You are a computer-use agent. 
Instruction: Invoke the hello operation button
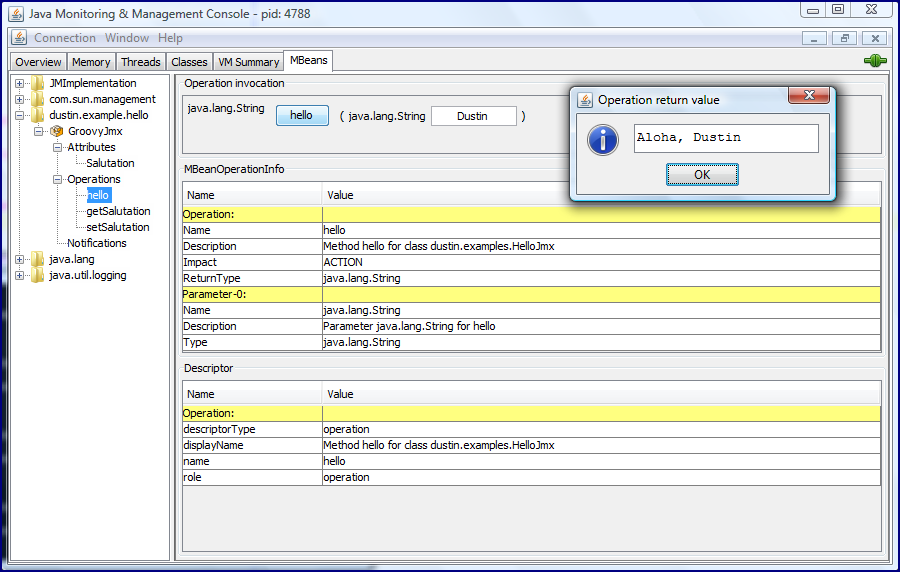pyautogui.click(x=302, y=115)
